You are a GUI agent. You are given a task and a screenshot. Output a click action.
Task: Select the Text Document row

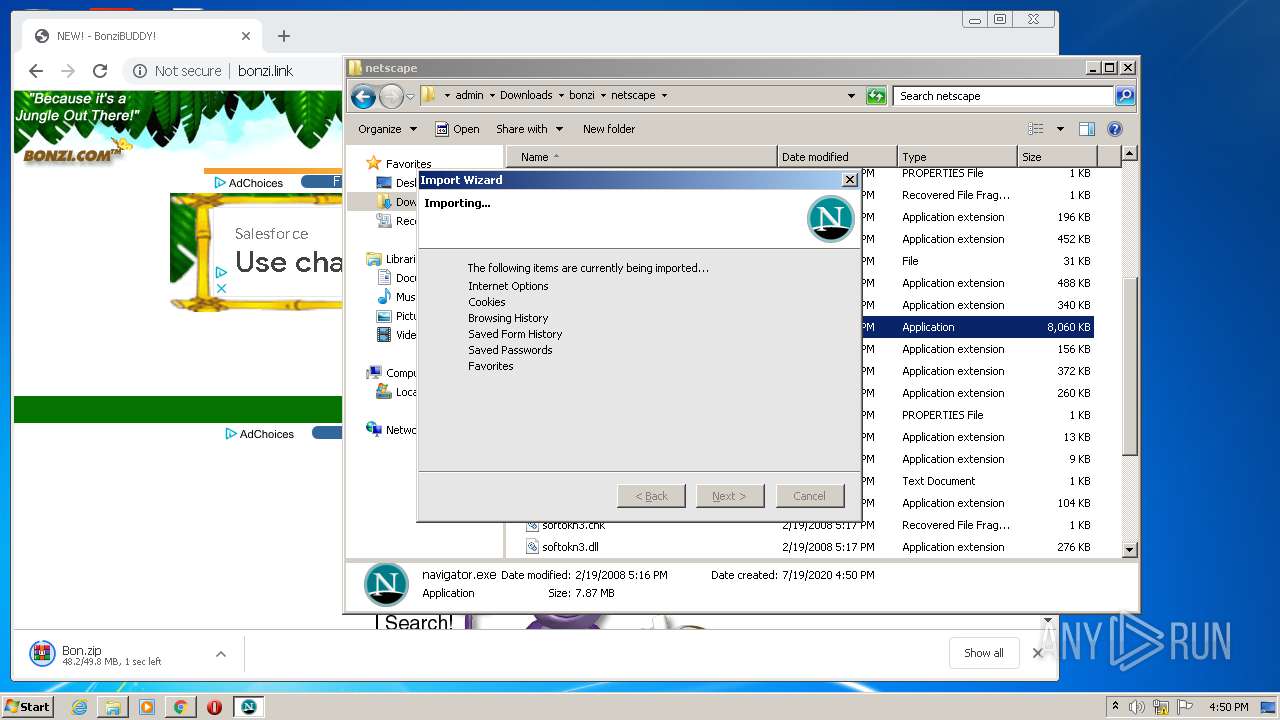[x=976, y=481]
